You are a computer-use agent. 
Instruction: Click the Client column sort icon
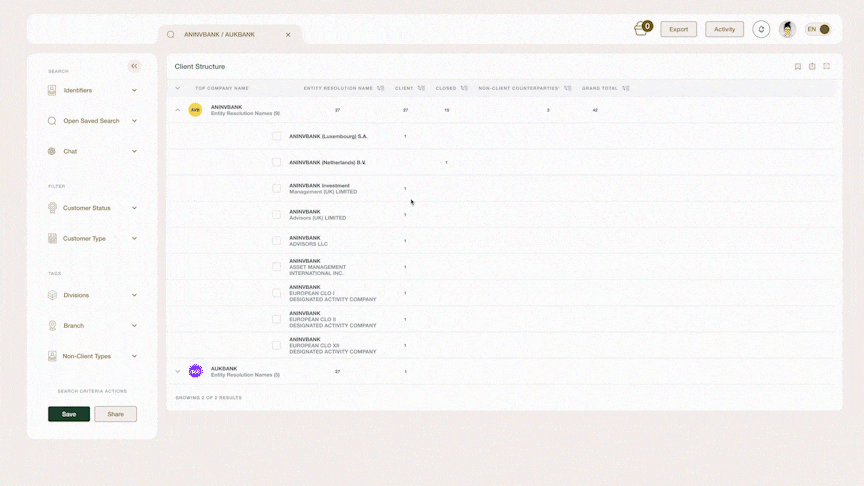coord(422,88)
